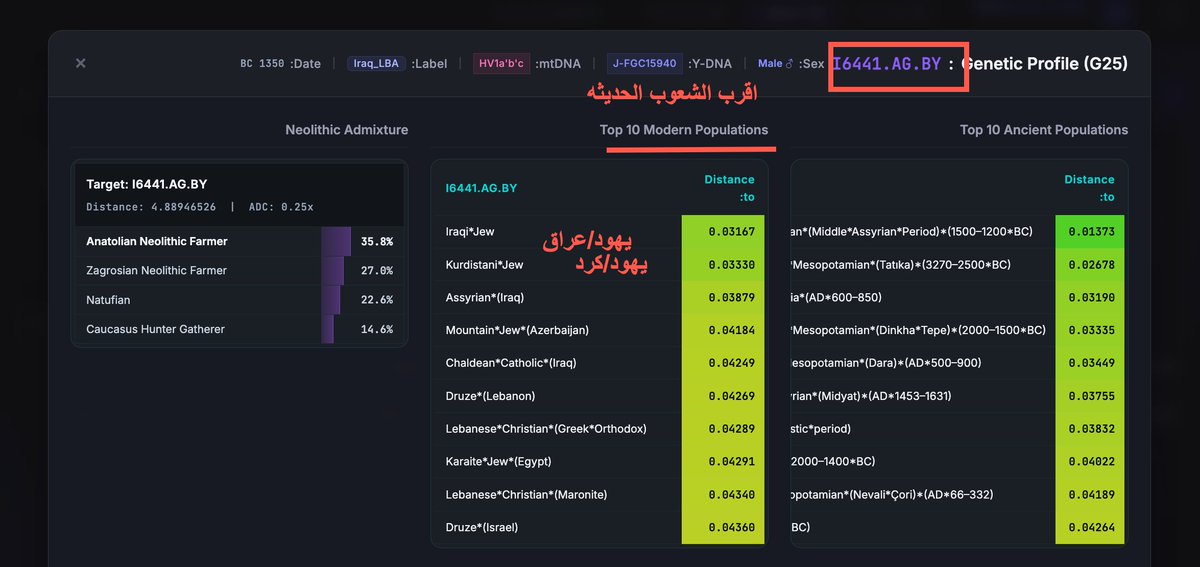Click Modern Populations Distance to column header

coord(730,188)
